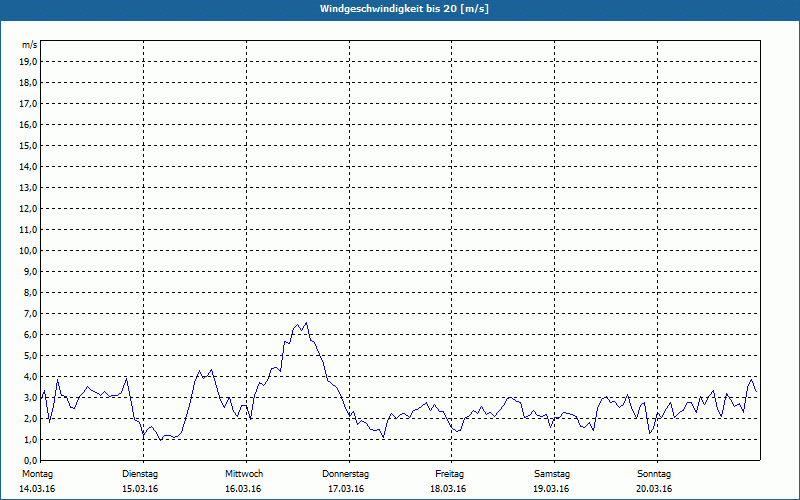Image resolution: width=800 pixels, height=500 pixels.
Task: Click the Donnerstag day label
Action: pyautogui.click(x=345, y=474)
